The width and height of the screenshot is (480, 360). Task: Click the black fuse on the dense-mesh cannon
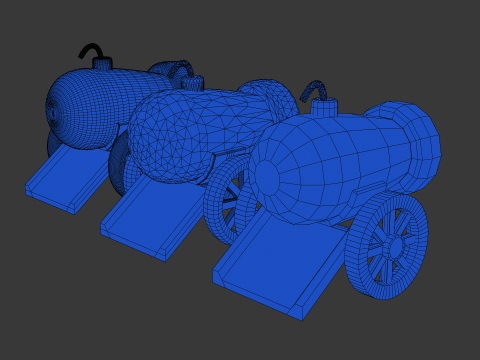(x=90, y=52)
